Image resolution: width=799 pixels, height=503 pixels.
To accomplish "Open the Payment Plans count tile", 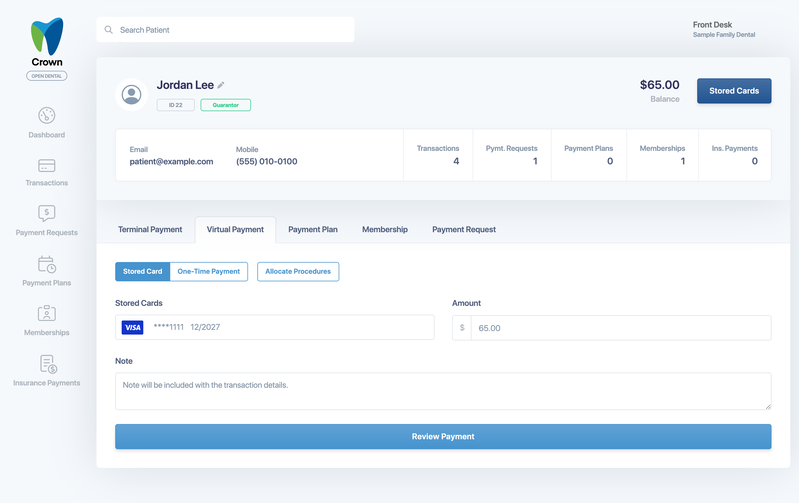I will point(589,155).
